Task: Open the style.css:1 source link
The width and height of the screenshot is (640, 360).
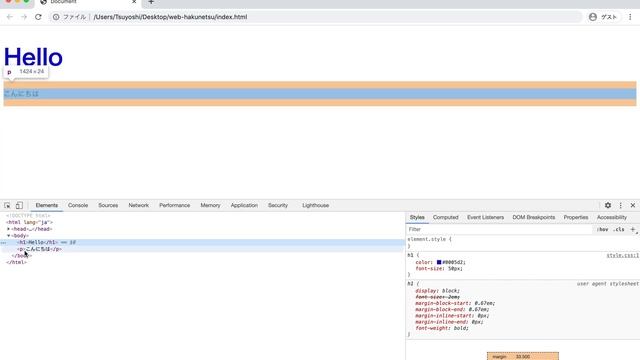Action: tap(622, 256)
